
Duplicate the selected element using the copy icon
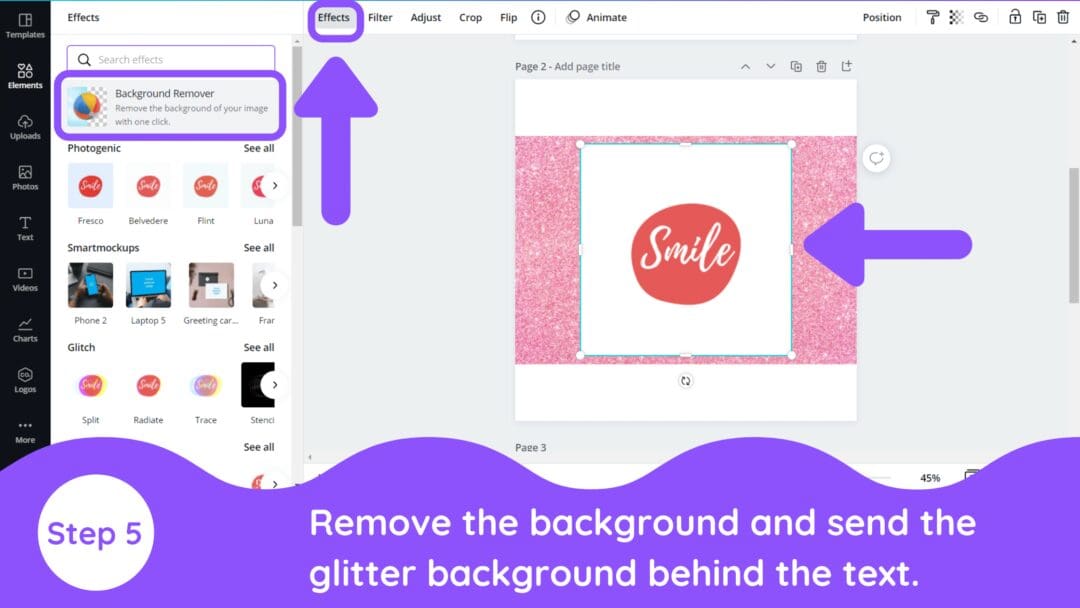click(x=1038, y=17)
